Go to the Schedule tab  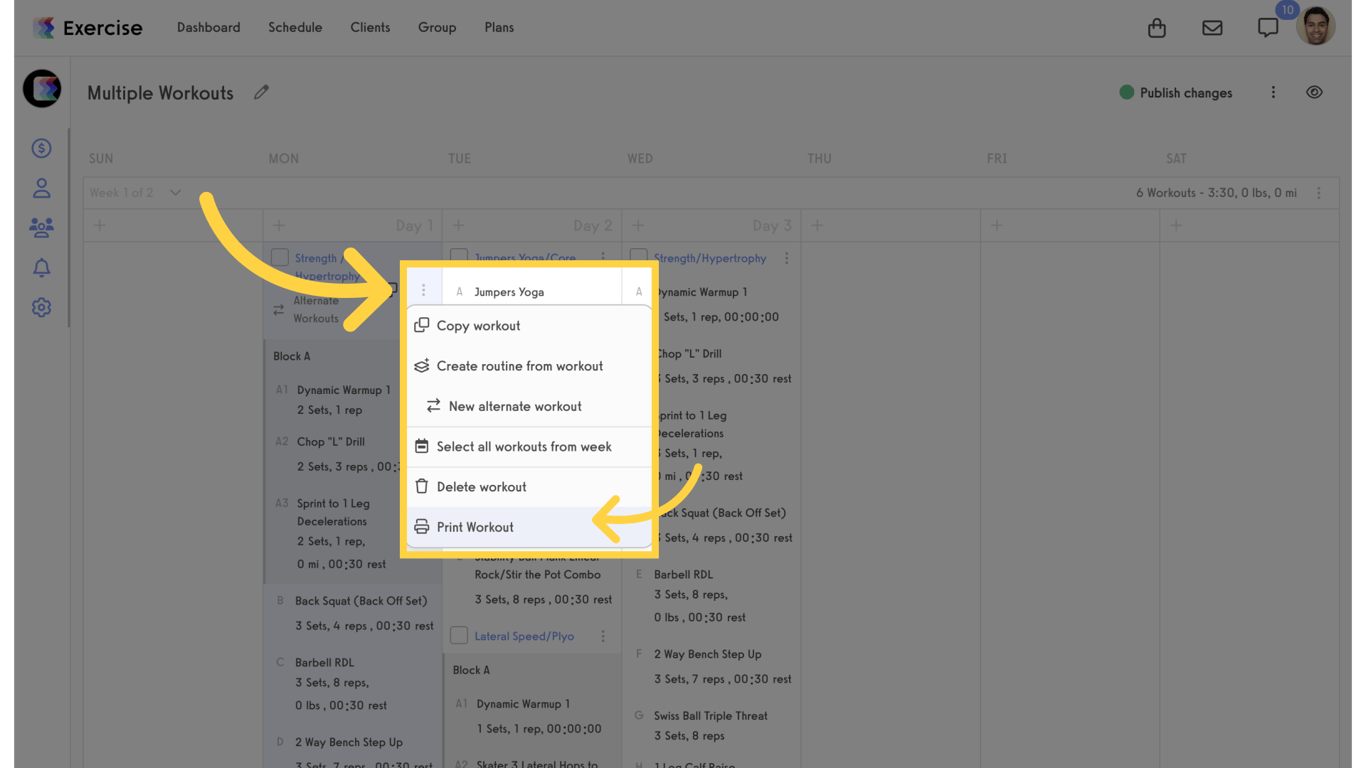(x=295, y=28)
